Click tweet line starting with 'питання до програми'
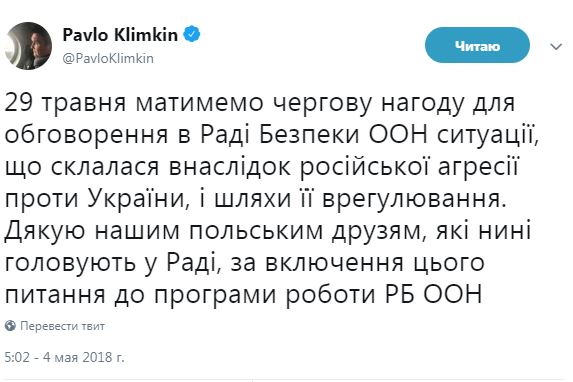Image resolution: width=573 pixels, height=382 pixels. click(243, 295)
